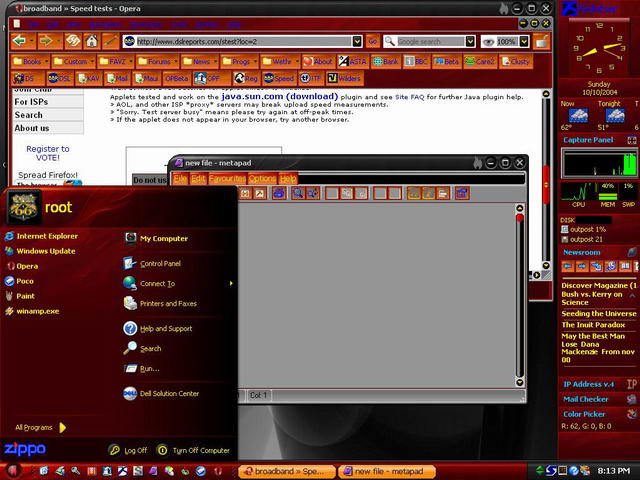The height and width of the screenshot is (480, 640).
Task: Click metapad replace toolbar icon
Action: point(313,193)
